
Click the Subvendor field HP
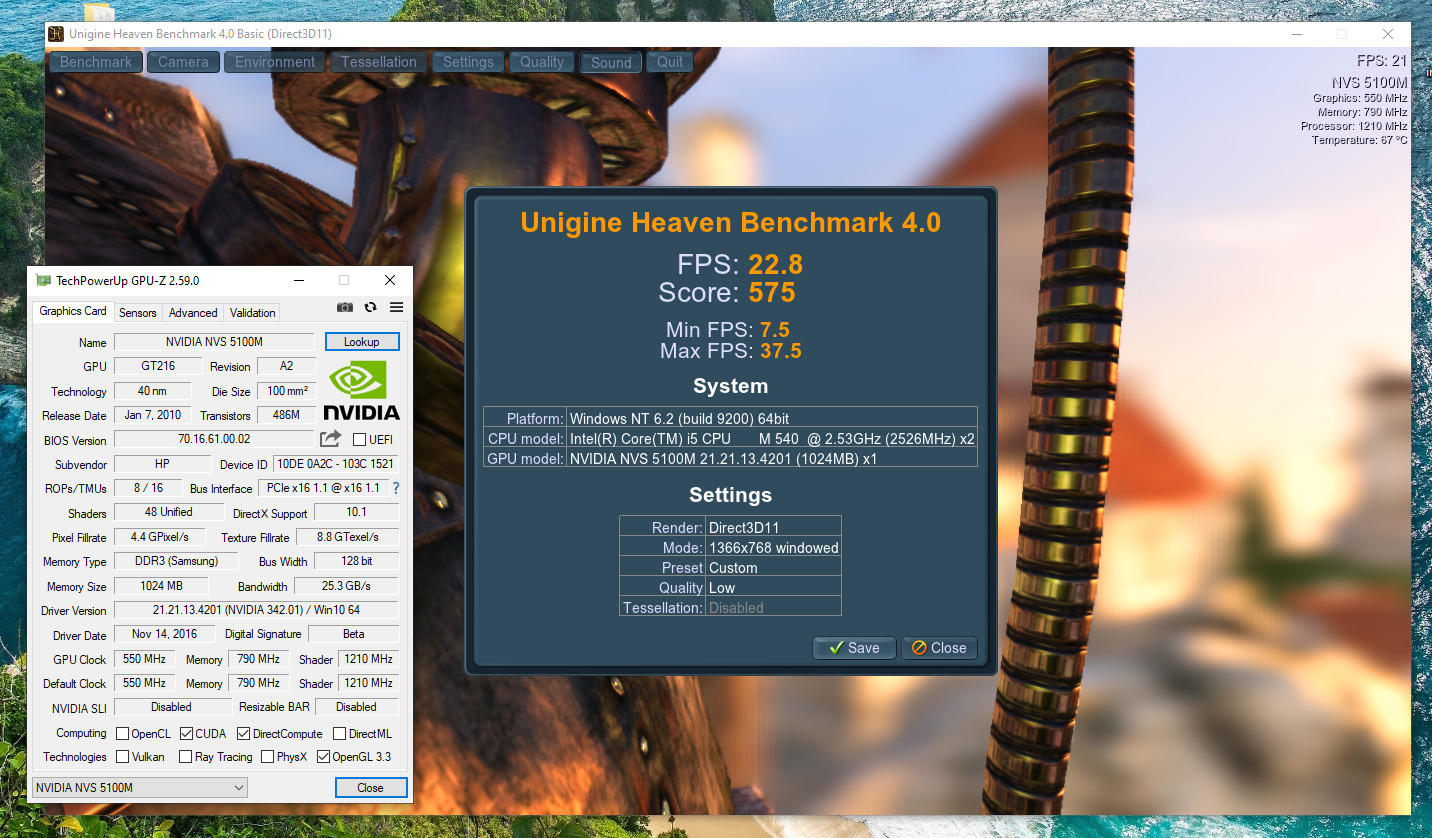(x=162, y=463)
